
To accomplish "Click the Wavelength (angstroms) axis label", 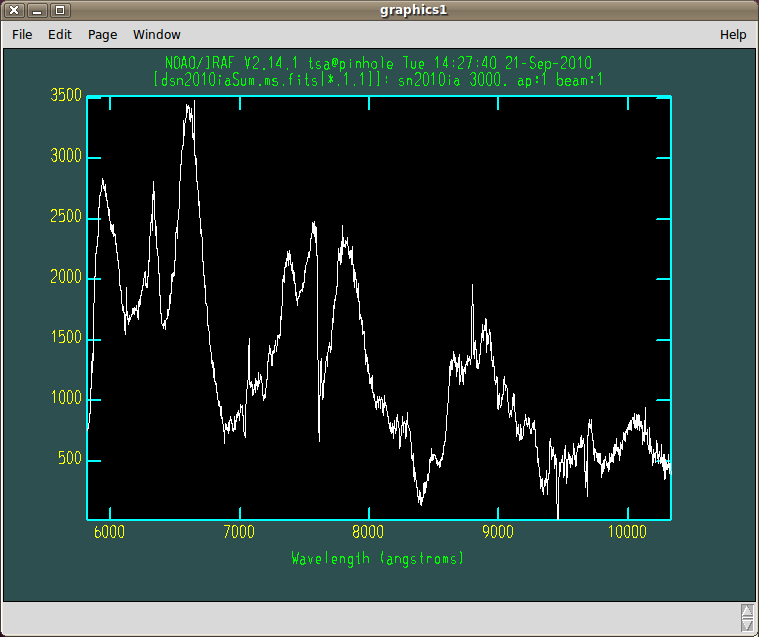I will pos(378,558).
